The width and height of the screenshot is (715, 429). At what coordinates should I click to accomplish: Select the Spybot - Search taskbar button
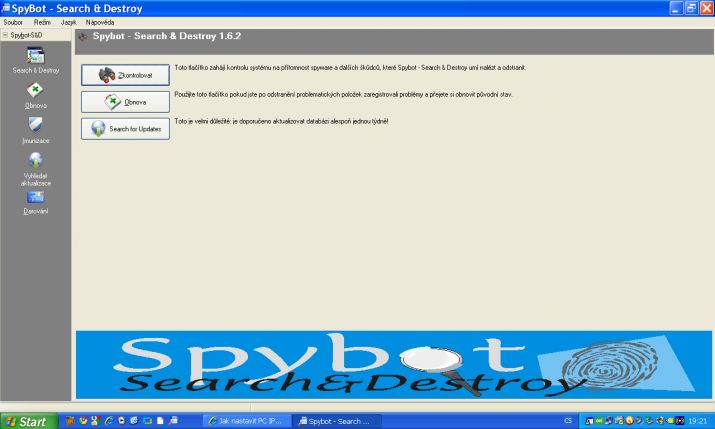(337, 421)
